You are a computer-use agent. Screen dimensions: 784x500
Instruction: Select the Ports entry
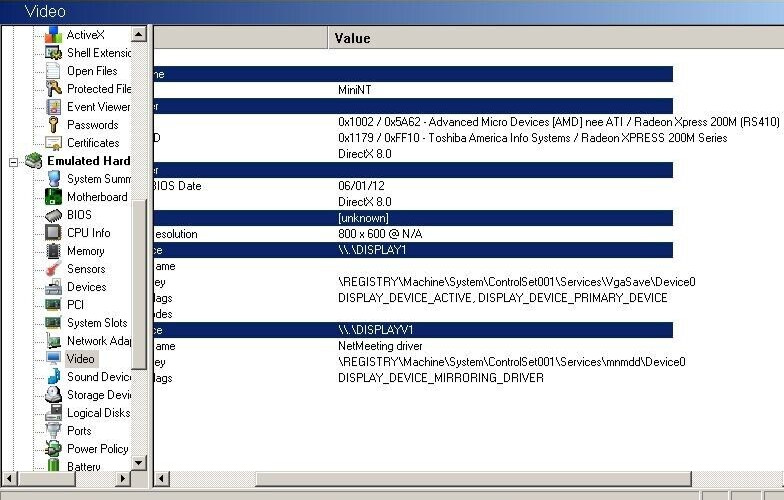click(x=79, y=430)
